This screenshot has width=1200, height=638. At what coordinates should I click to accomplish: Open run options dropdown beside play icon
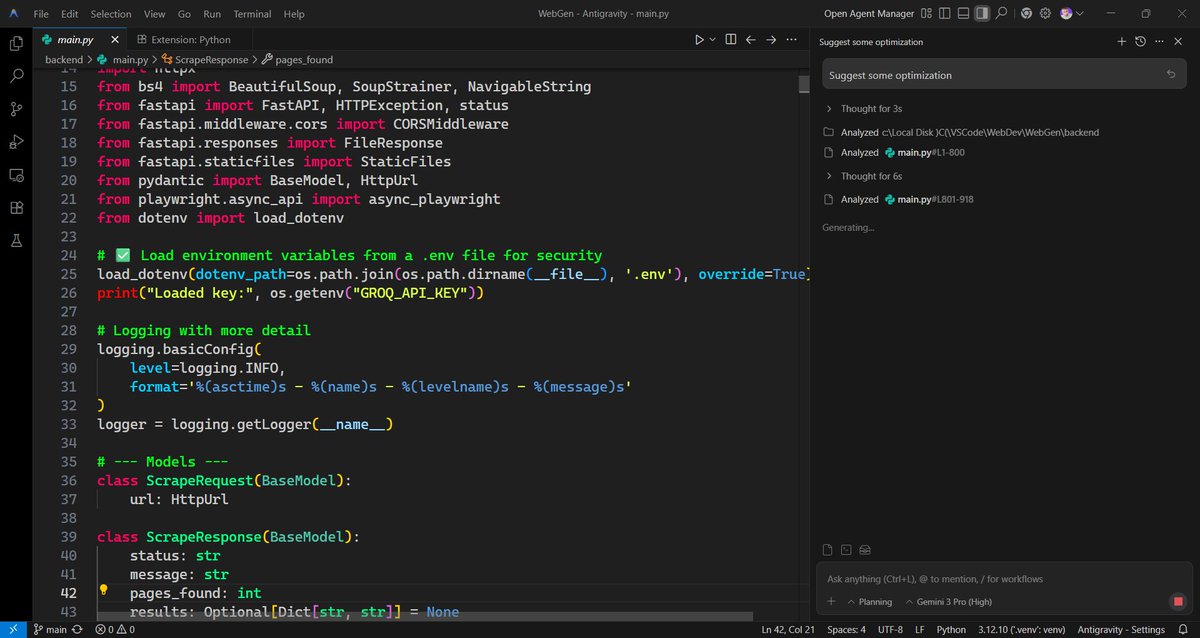coord(712,40)
